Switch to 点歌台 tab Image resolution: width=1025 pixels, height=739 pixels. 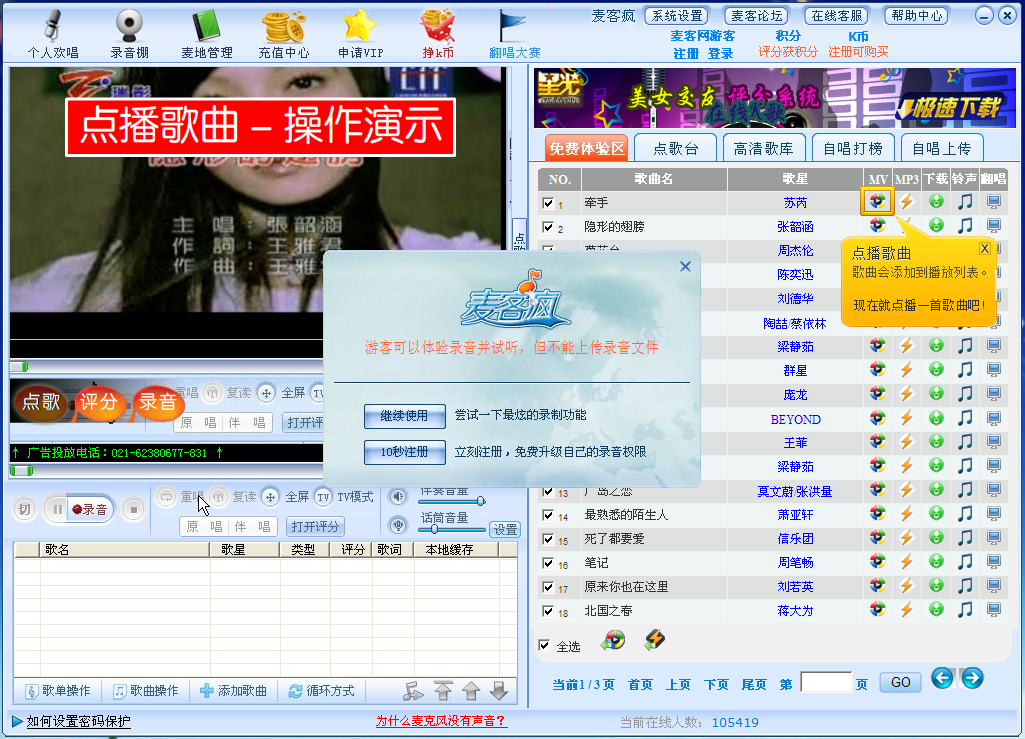coord(676,148)
